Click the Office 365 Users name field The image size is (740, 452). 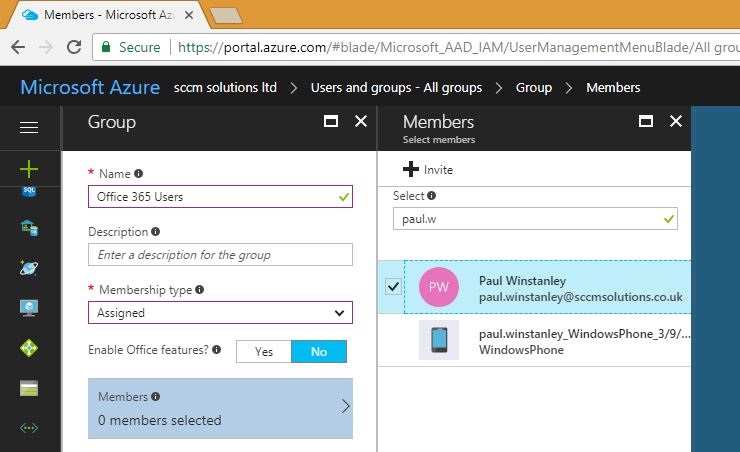click(220, 197)
